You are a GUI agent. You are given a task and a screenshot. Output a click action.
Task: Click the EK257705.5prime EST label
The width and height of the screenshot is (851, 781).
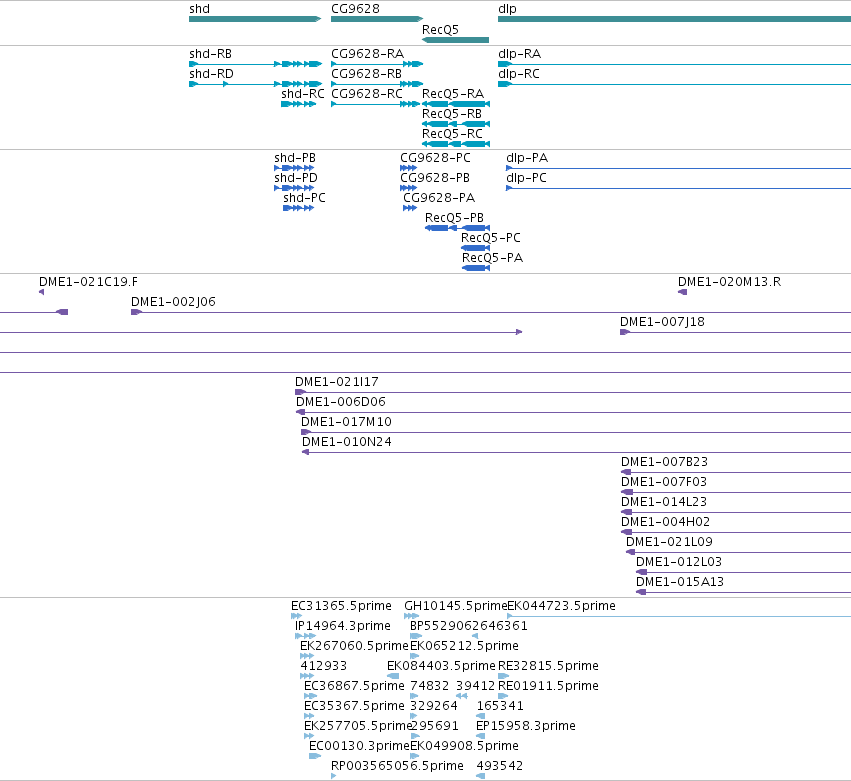click(x=358, y=727)
